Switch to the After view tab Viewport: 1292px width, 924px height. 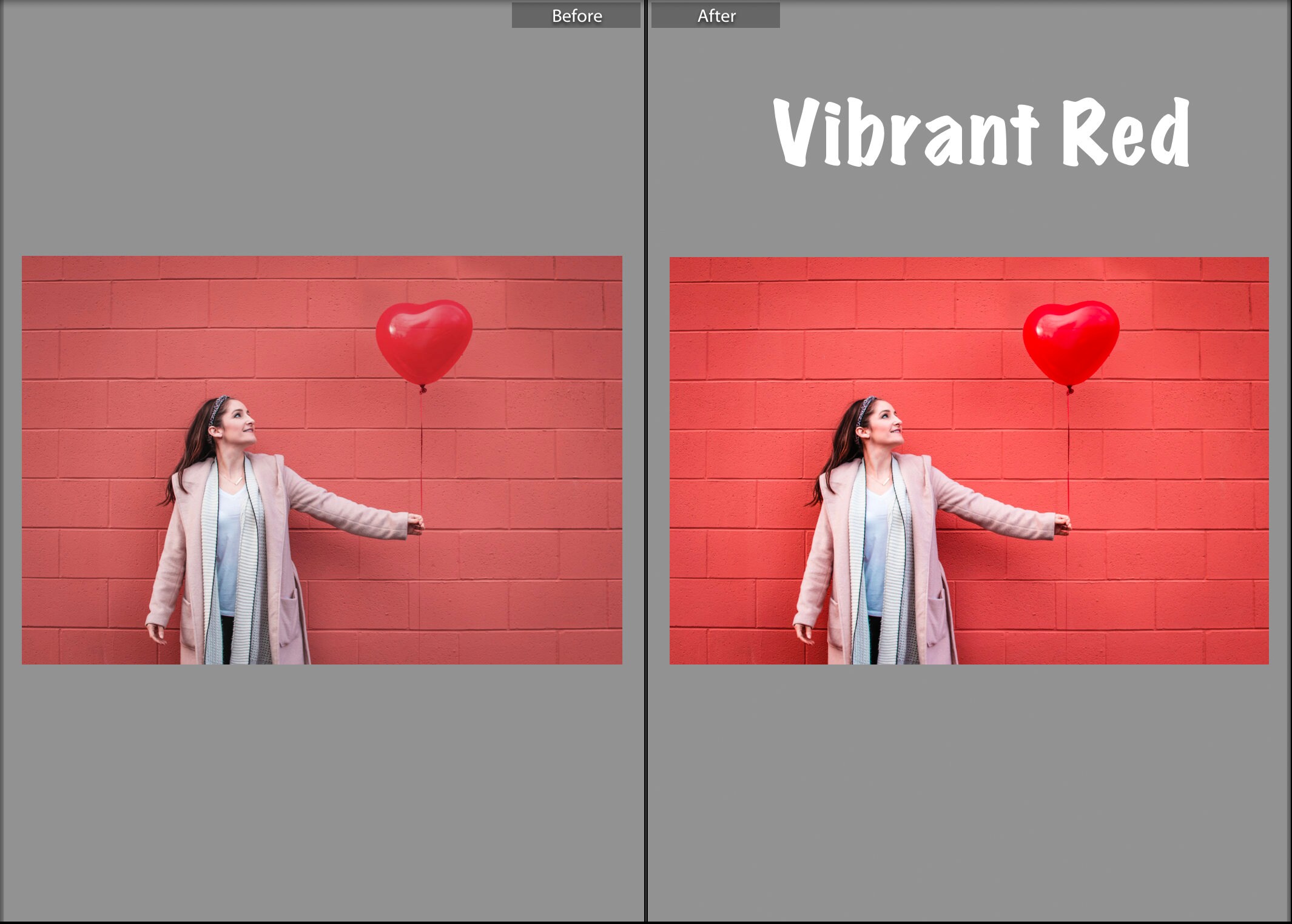coord(716,15)
